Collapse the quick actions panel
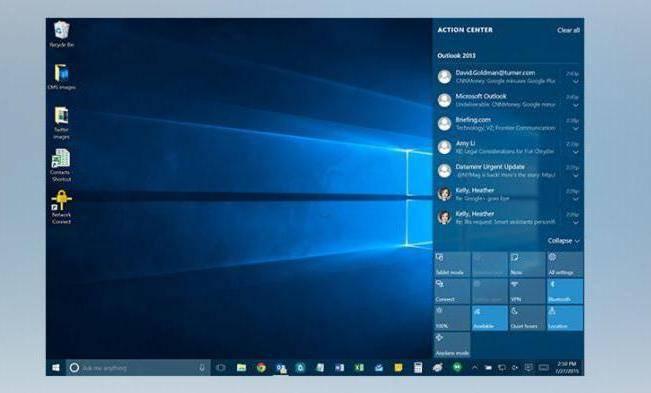This screenshot has width=651, height=393. point(563,241)
